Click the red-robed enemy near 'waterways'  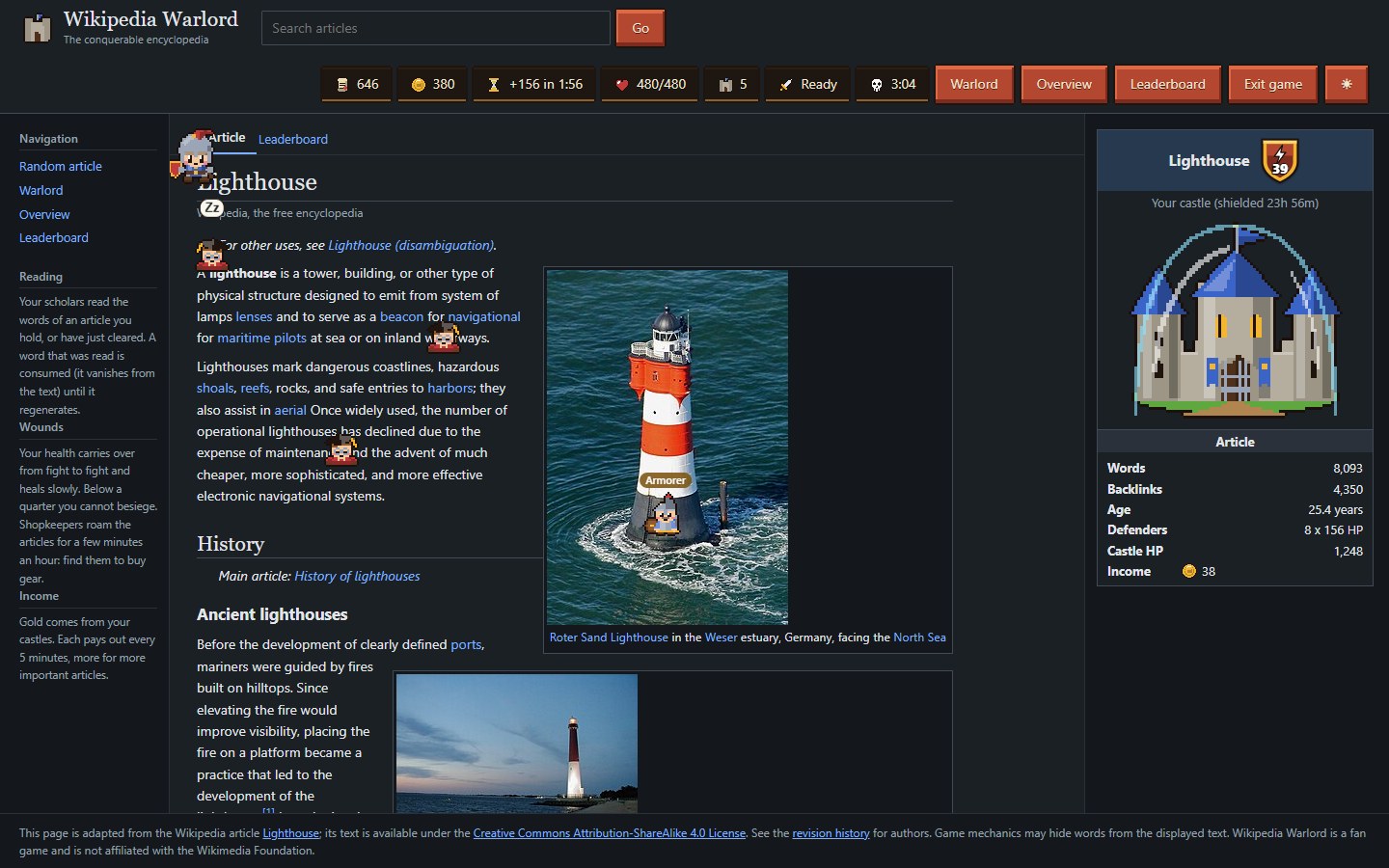coord(443,338)
